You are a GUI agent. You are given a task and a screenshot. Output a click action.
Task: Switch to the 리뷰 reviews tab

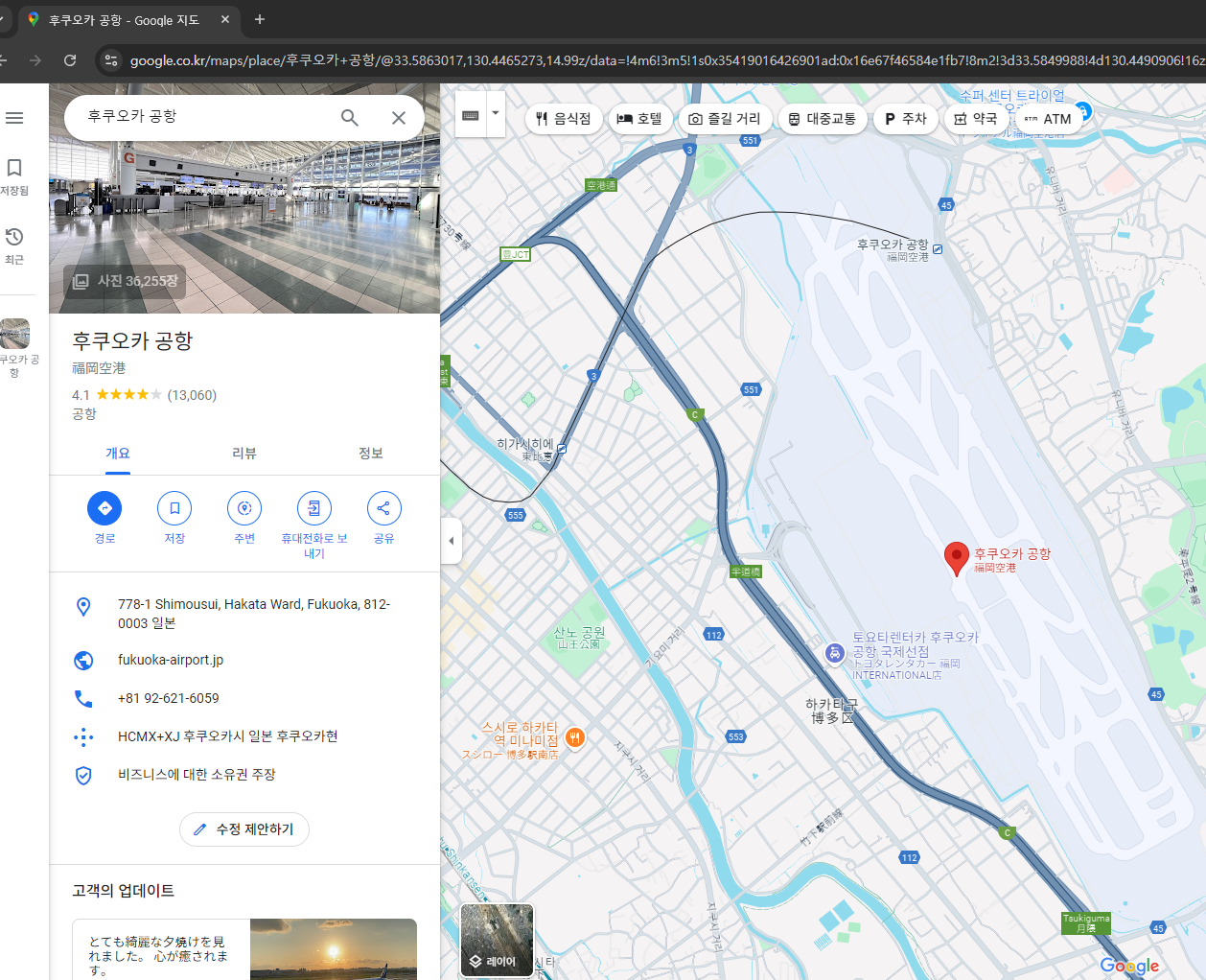coord(244,453)
